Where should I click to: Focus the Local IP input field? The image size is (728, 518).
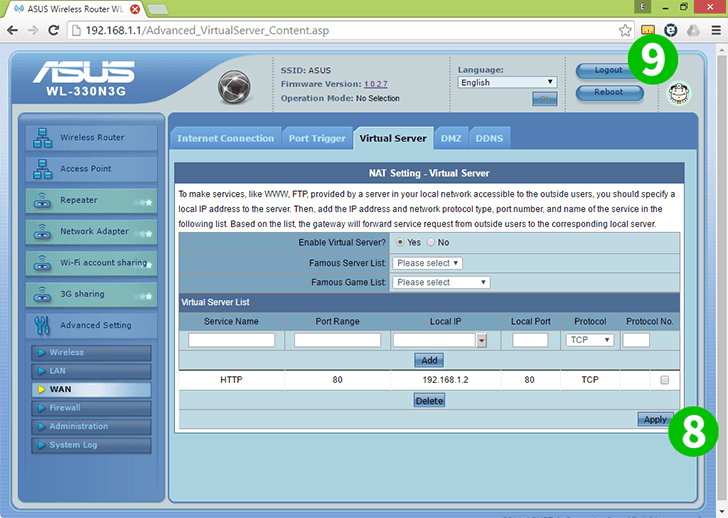[434, 340]
